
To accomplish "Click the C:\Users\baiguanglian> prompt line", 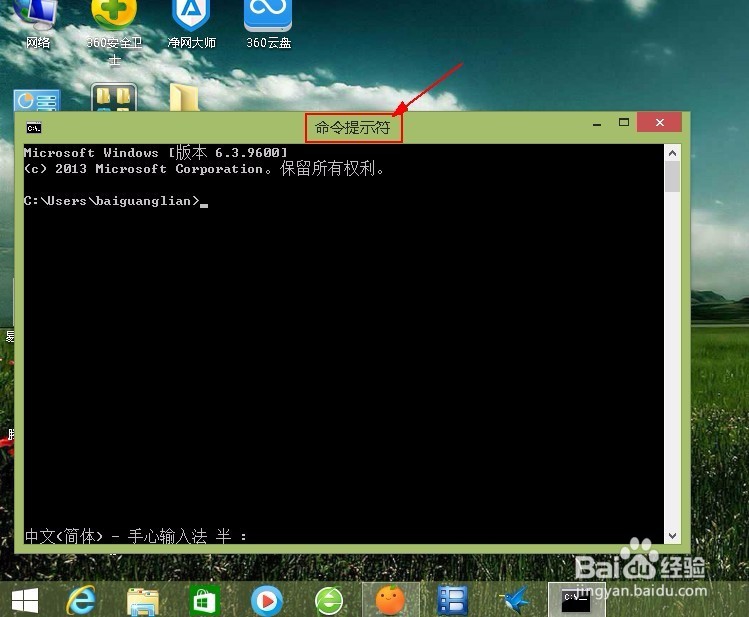I will 116,201.
